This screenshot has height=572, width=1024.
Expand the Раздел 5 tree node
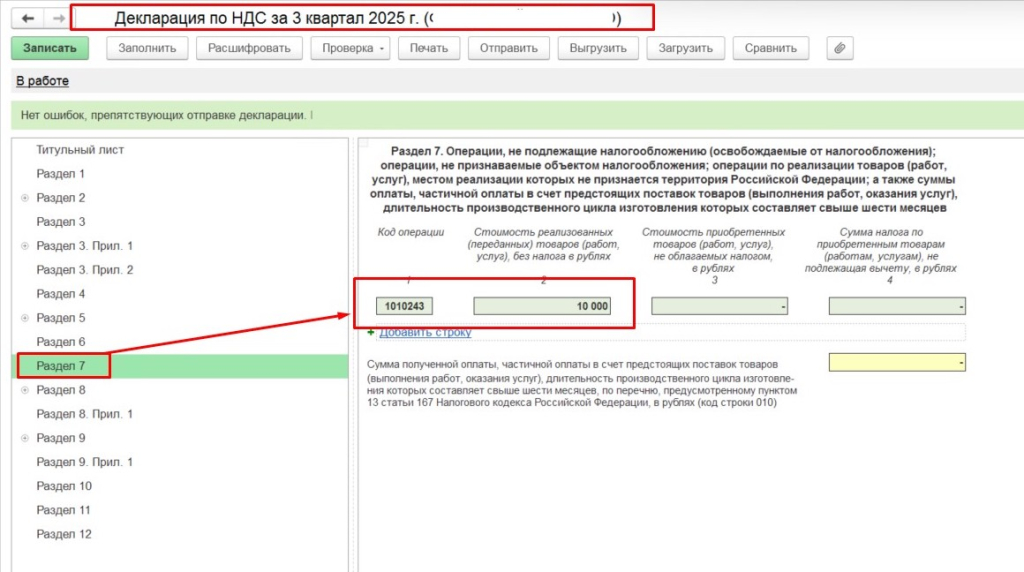pyautogui.click(x=25, y=318)
